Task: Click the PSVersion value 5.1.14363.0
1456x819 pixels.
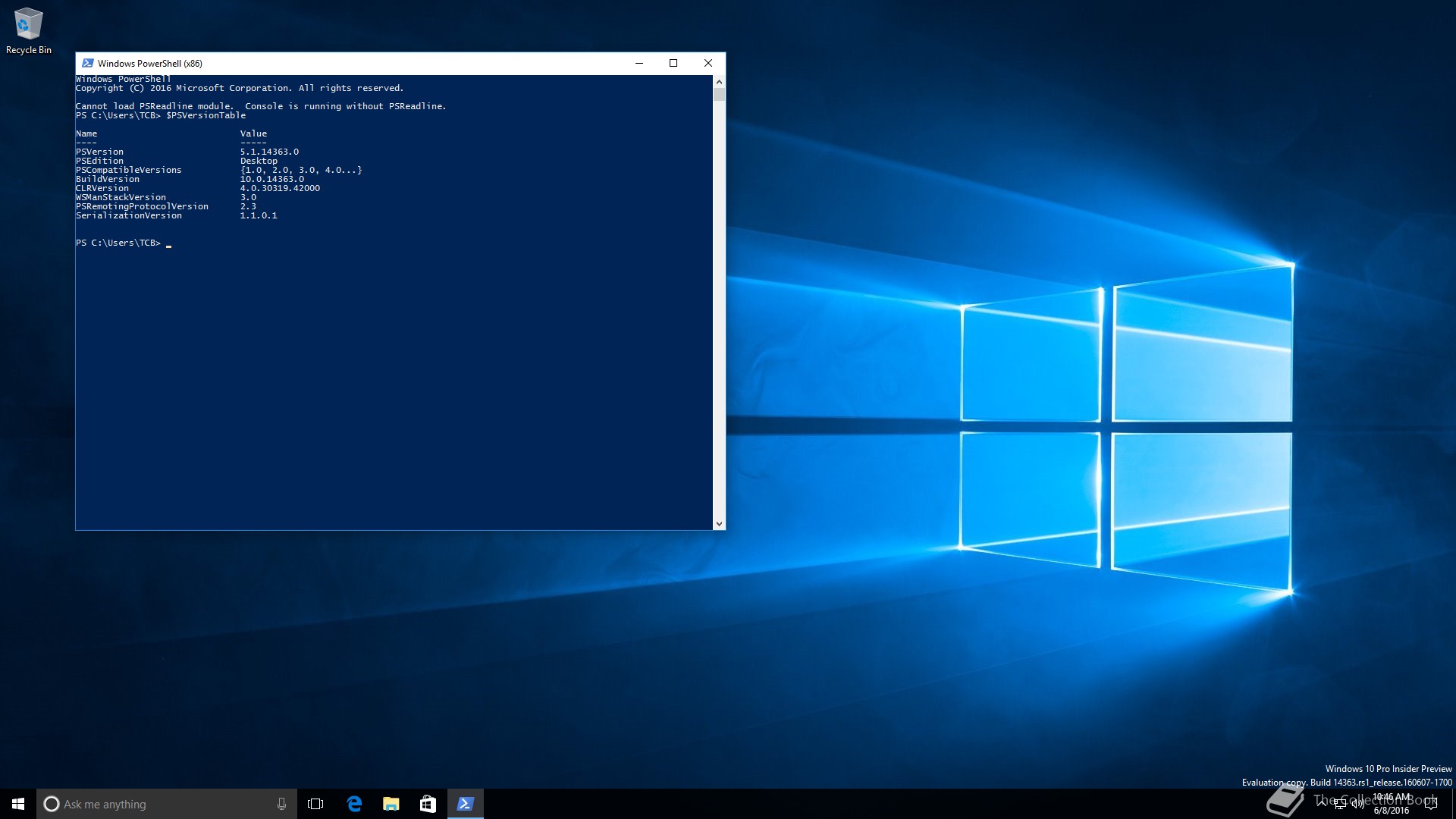Action: pos(269,152)
